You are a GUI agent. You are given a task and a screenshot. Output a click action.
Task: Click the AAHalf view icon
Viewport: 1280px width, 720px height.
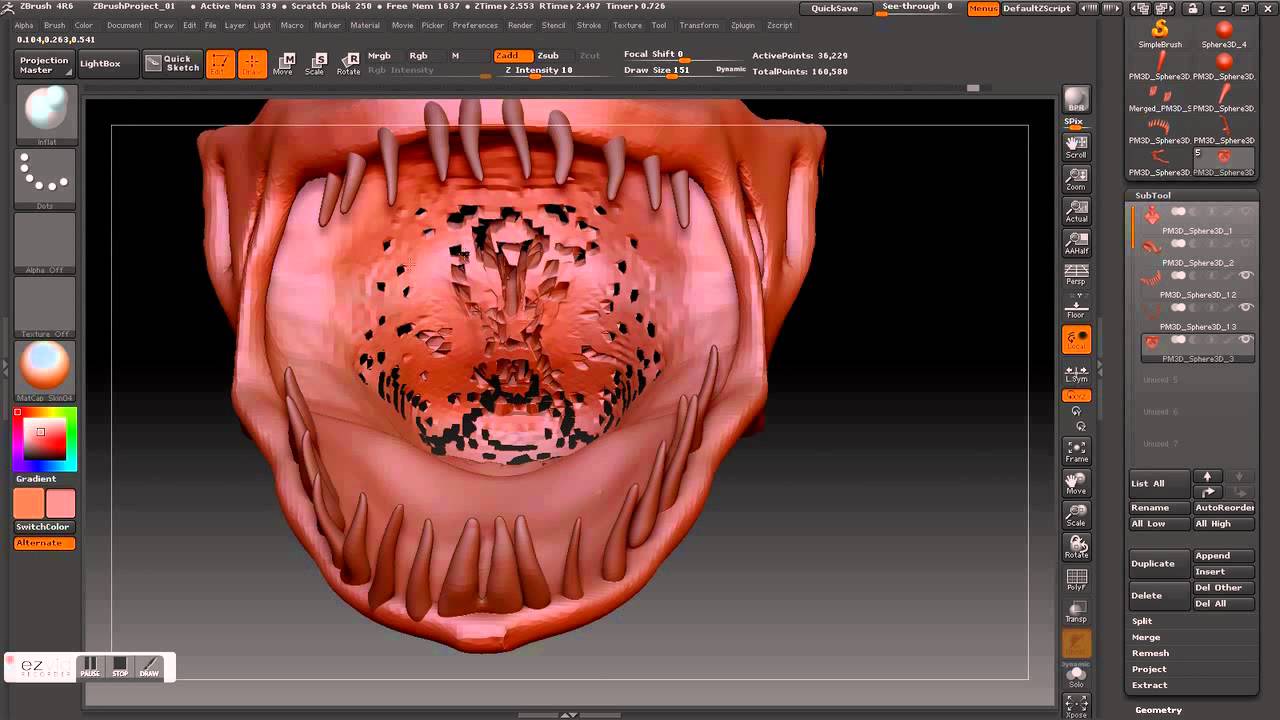tap(1076, 244)
